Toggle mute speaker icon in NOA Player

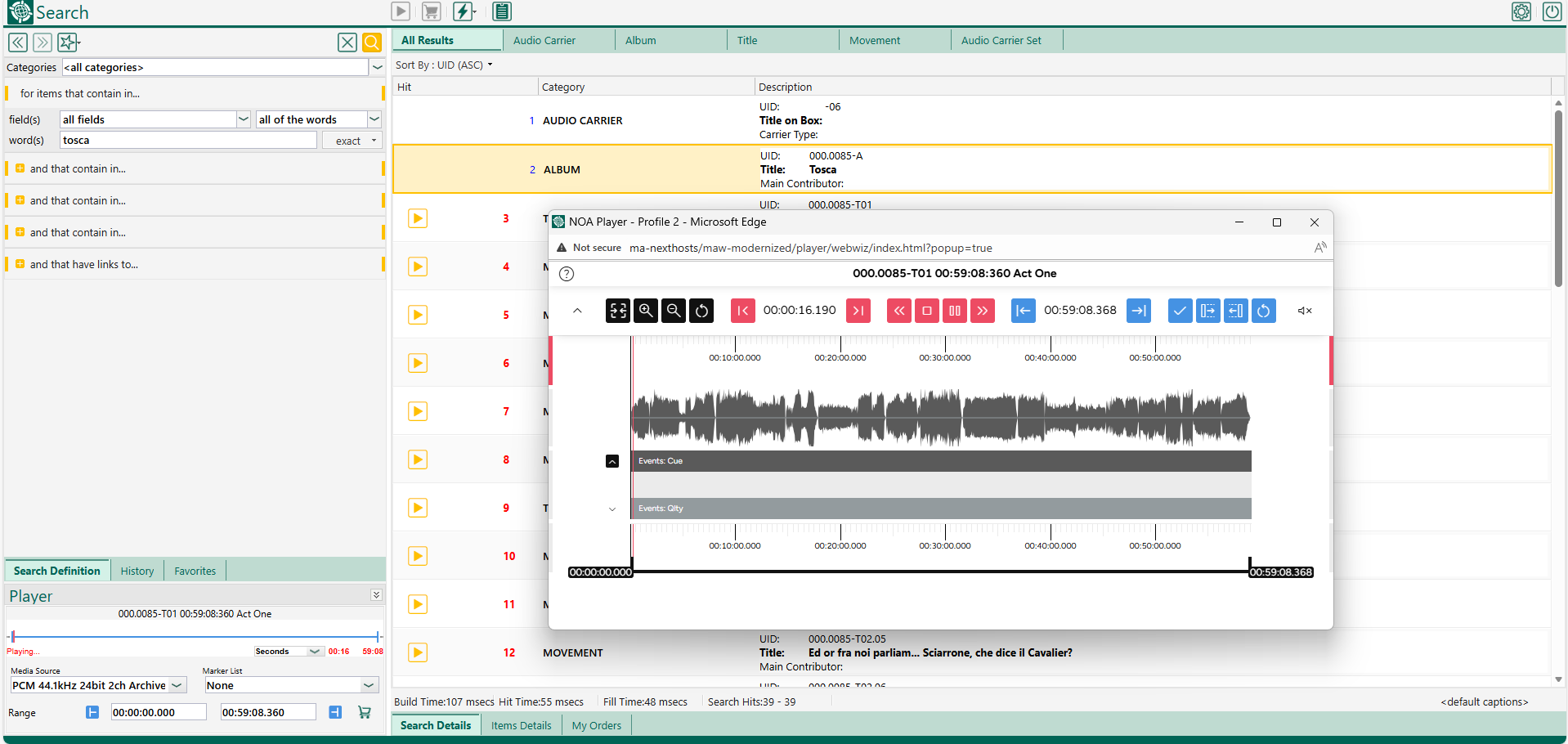[x=1305, y=311]
